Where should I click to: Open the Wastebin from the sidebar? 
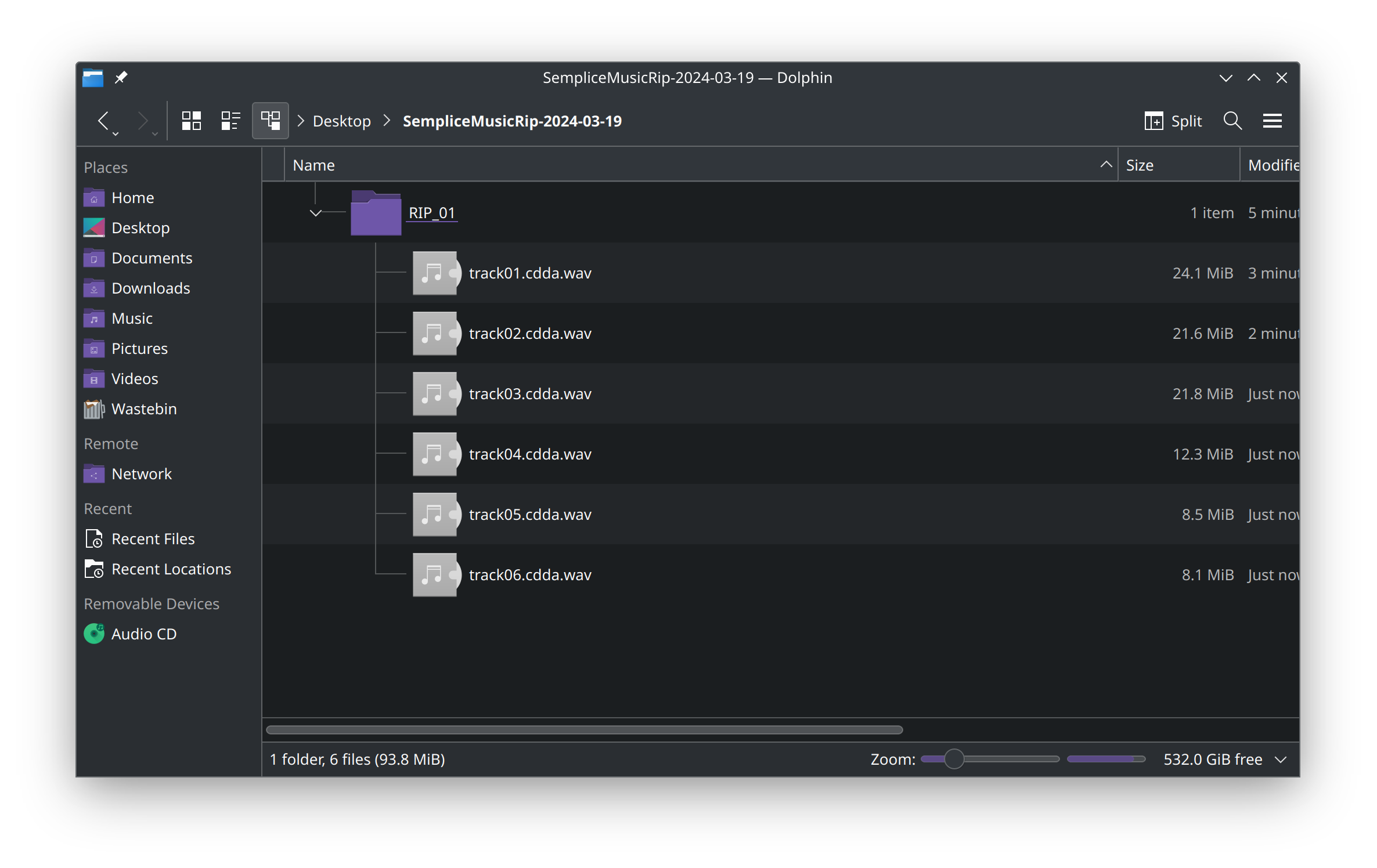(x=144, y=408)
